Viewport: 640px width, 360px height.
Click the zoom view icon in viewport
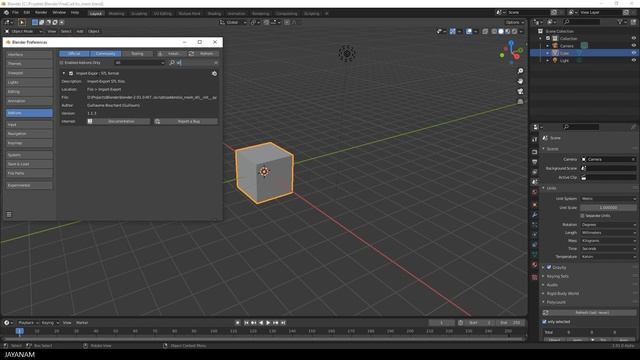[520, 71]
